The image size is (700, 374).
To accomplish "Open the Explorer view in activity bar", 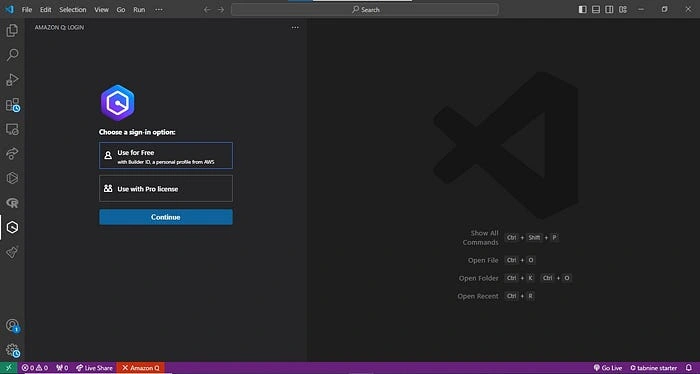I will pos(12,30).
